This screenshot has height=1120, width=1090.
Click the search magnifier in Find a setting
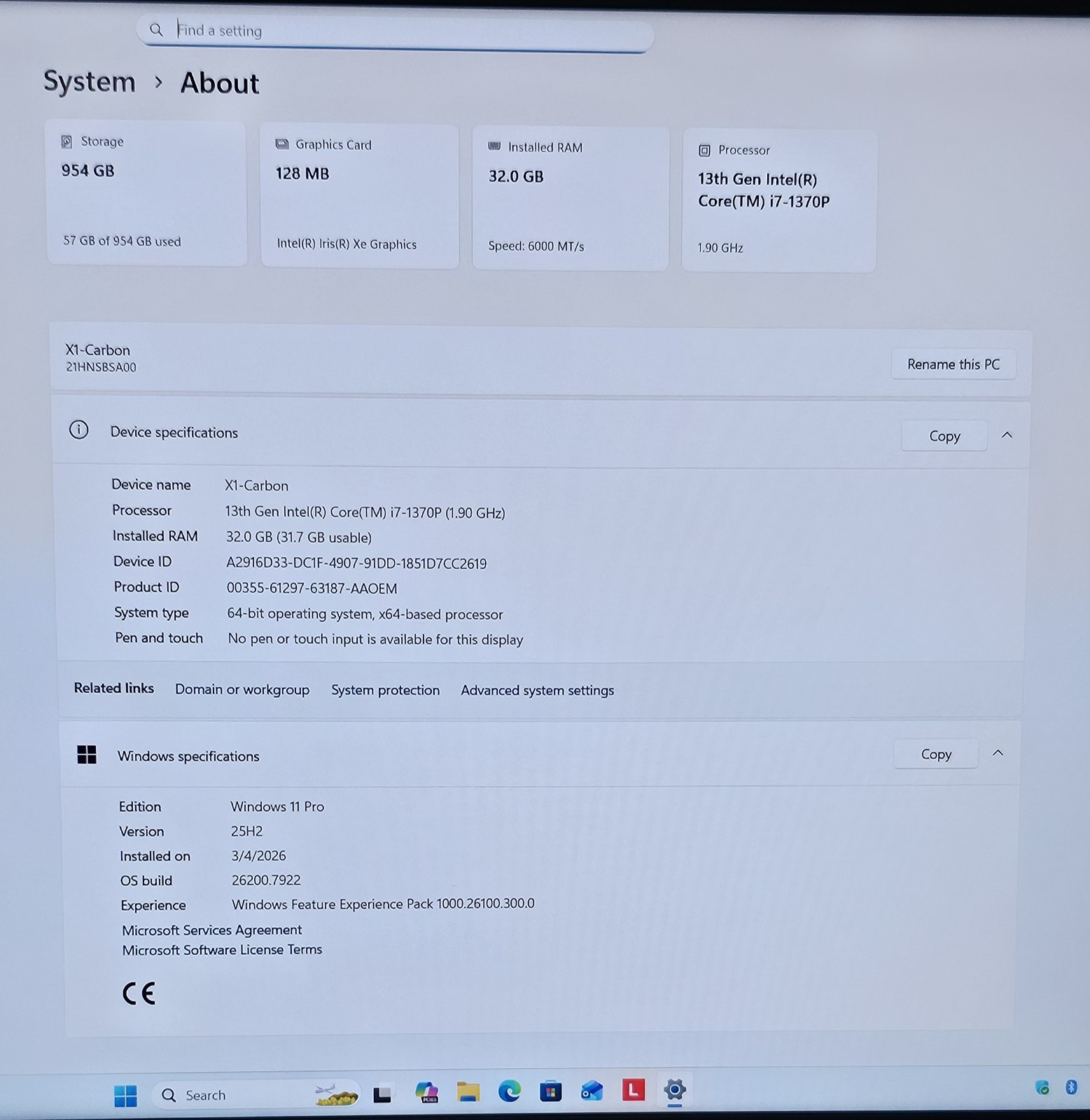156,29
